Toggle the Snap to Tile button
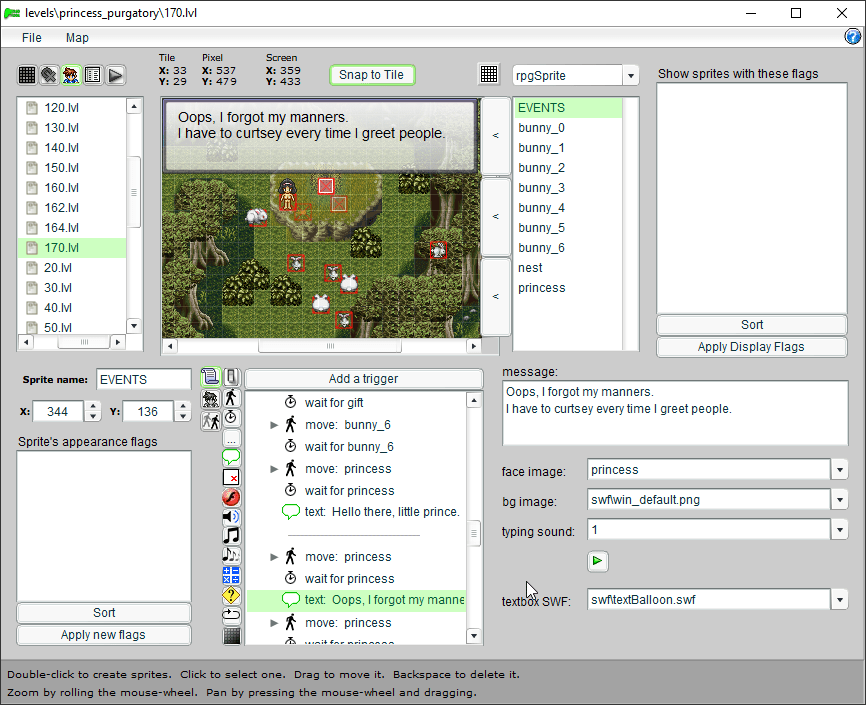This screenshot has height=705, width=866. click(371, 75)
